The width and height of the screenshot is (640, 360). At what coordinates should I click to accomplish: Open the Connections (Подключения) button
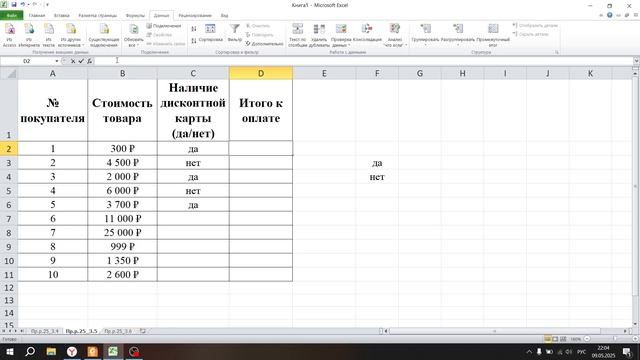(163, 26)
